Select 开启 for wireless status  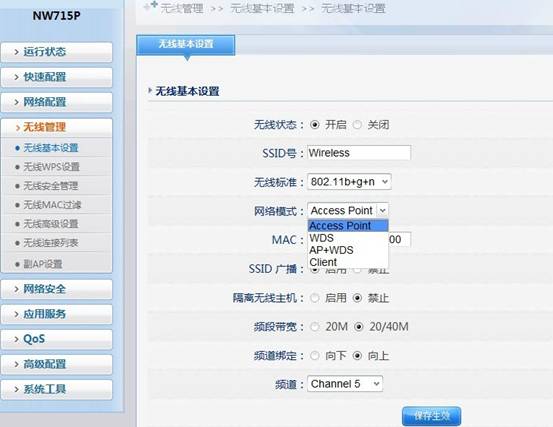coord(315,125)
